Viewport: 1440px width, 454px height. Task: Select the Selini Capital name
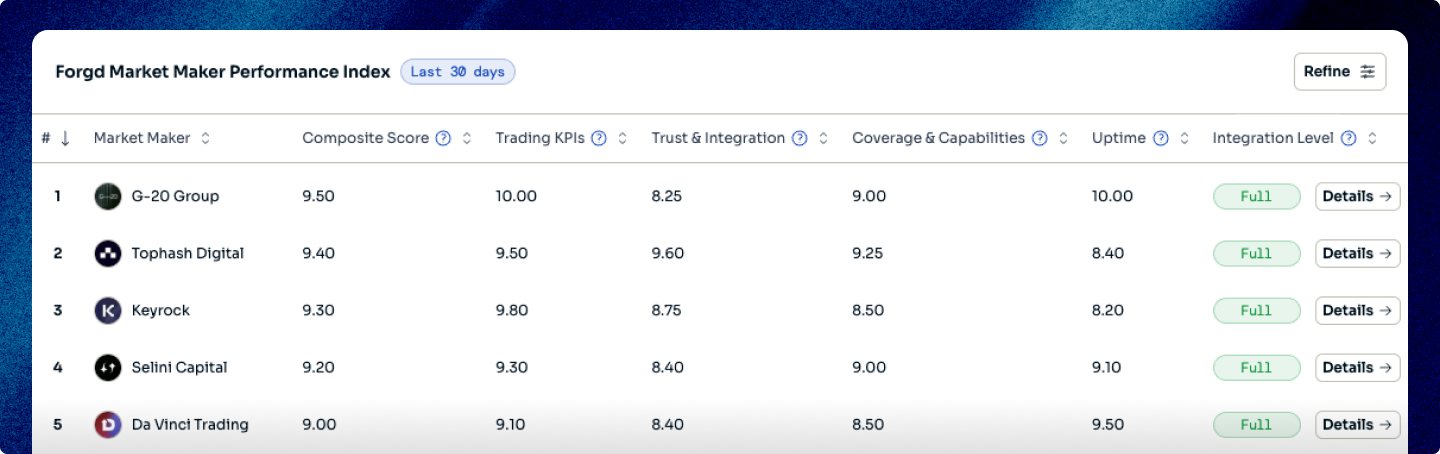coord(179,368)
